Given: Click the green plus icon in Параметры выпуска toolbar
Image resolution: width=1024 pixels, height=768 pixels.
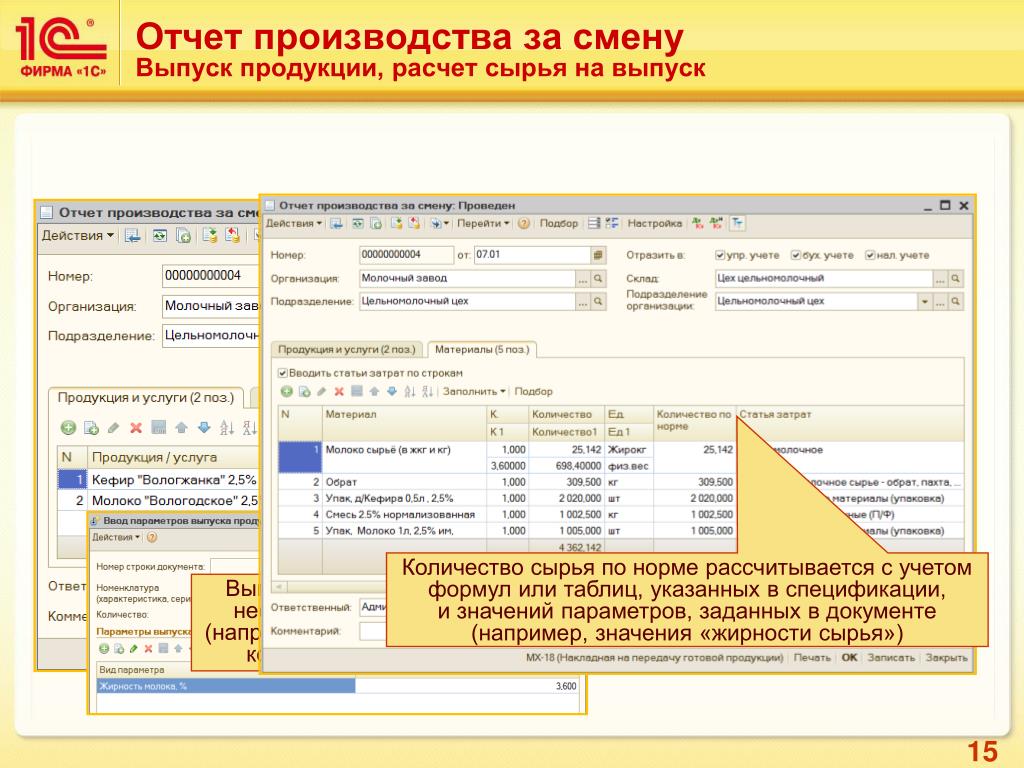Looking at the screenshot, I should (x=104, y=648).
